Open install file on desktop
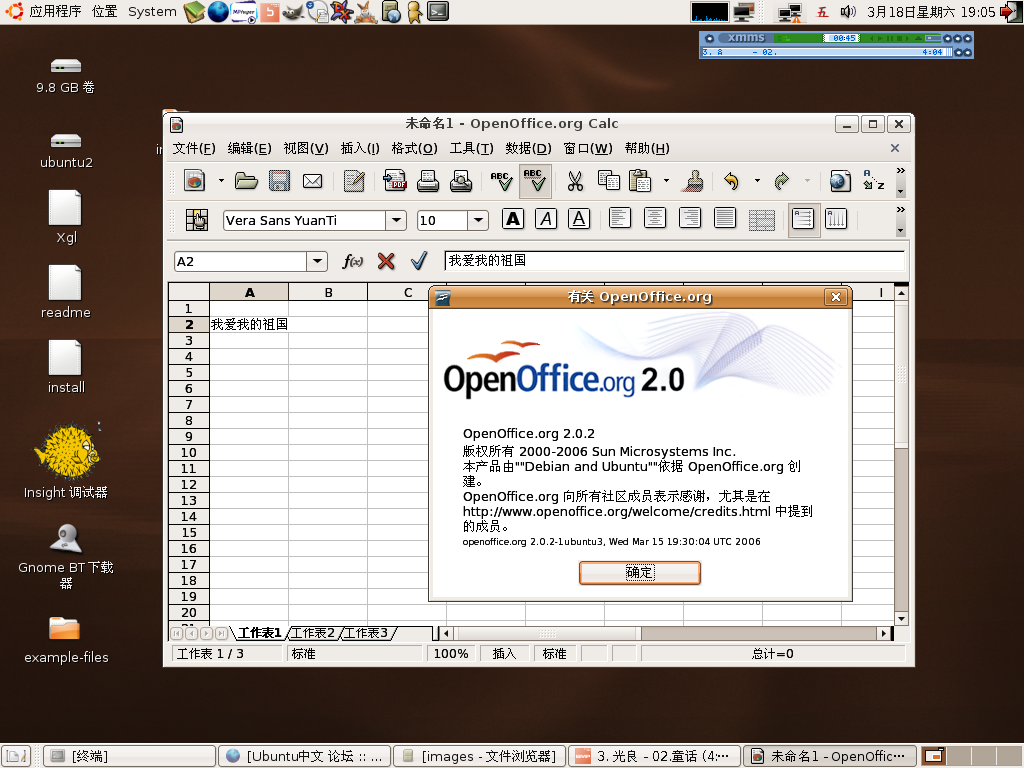This screenshot has height=768, width=1024. [66, 367]
